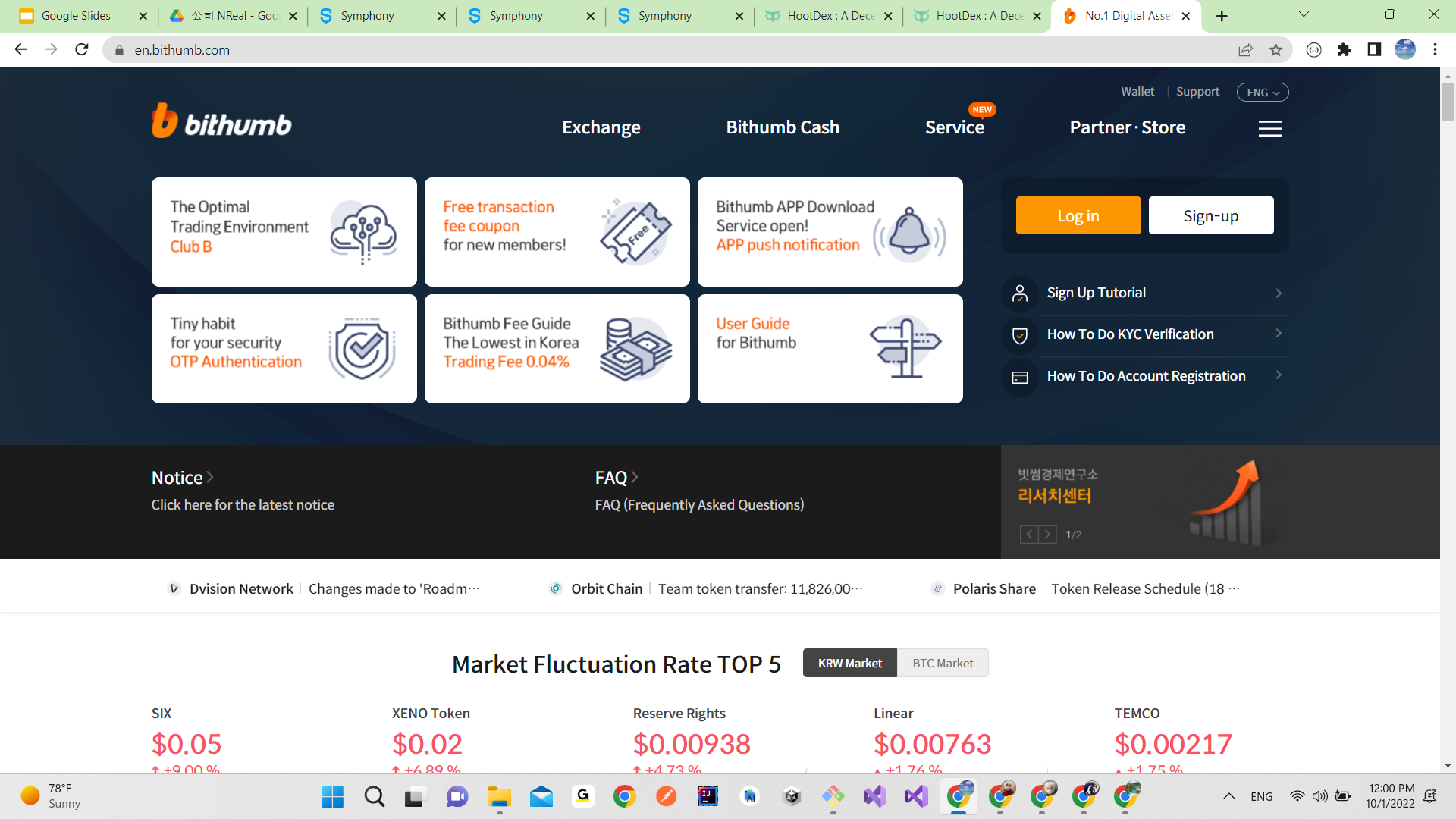Viewport: 1456px width, 819px height.
Task: Switch to the Google Slides tab
Action: click(x=76, y=15)
